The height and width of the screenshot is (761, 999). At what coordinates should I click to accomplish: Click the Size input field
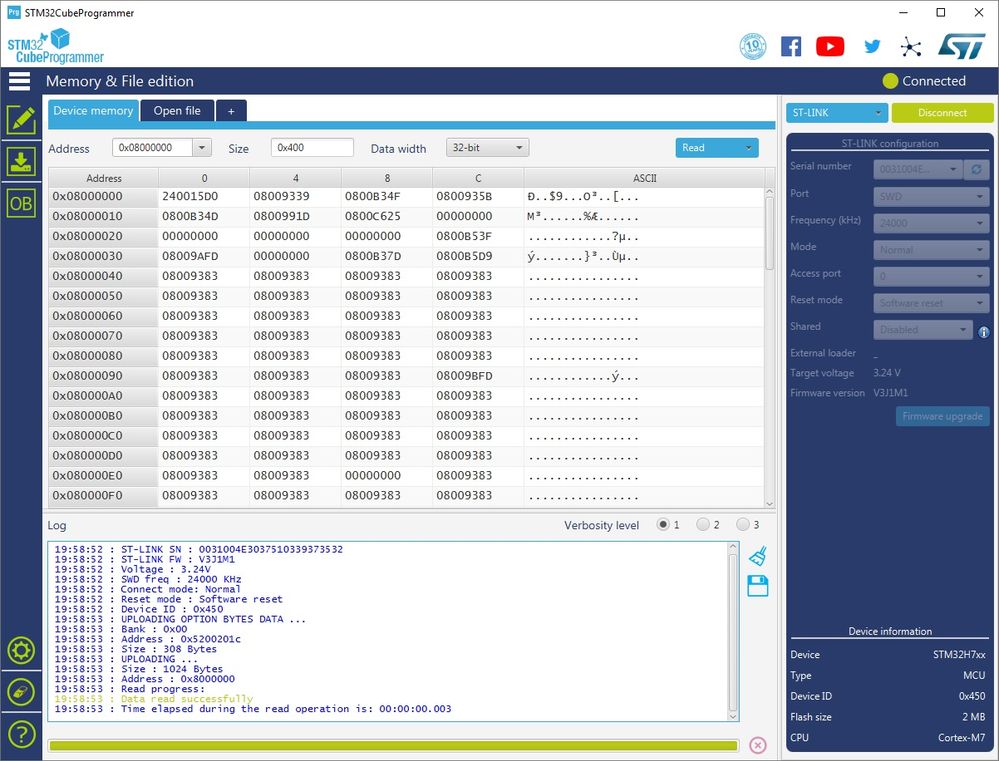tap(312, 147)
